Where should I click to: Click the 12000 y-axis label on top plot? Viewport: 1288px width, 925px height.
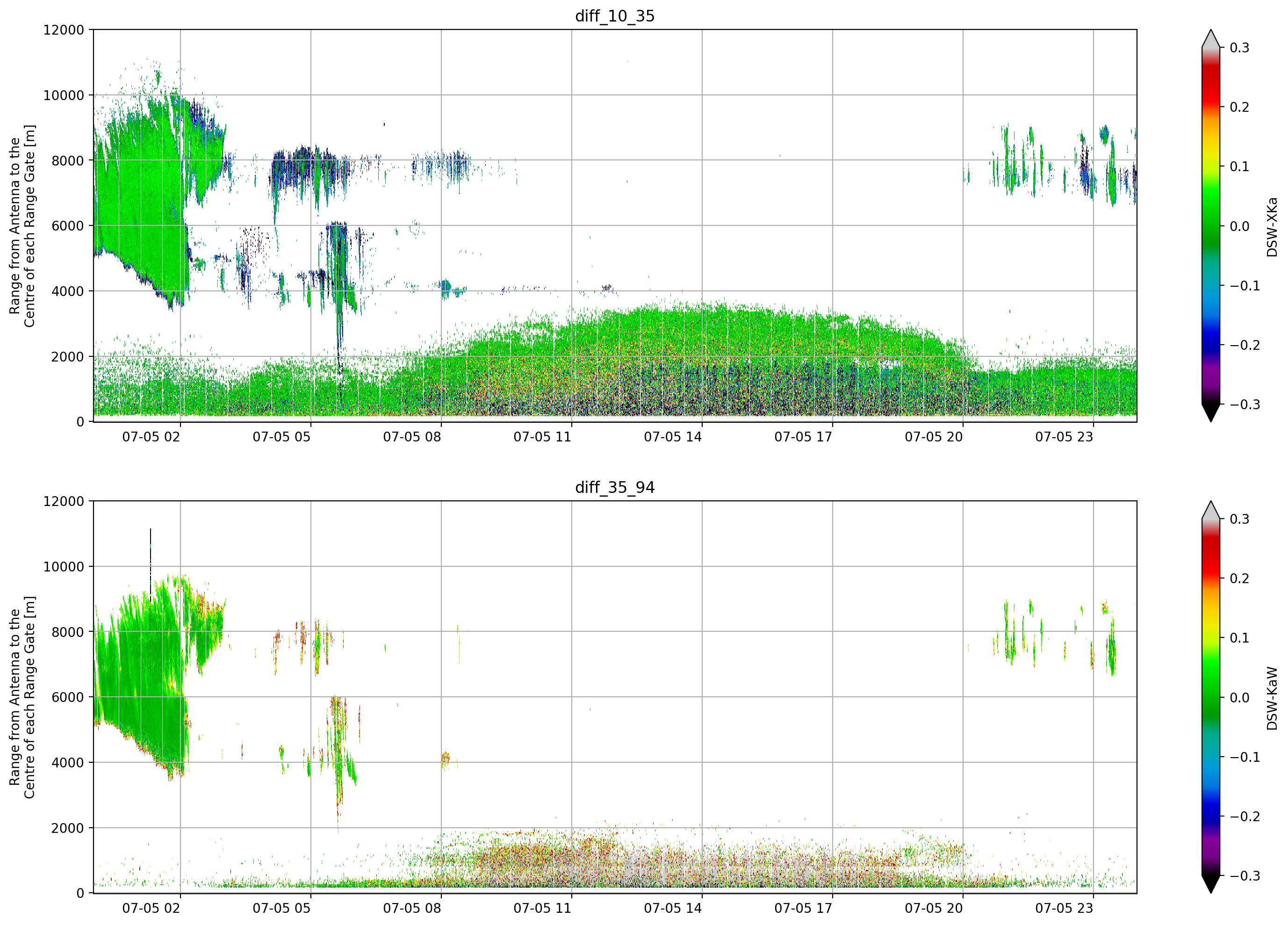point(64,30)
